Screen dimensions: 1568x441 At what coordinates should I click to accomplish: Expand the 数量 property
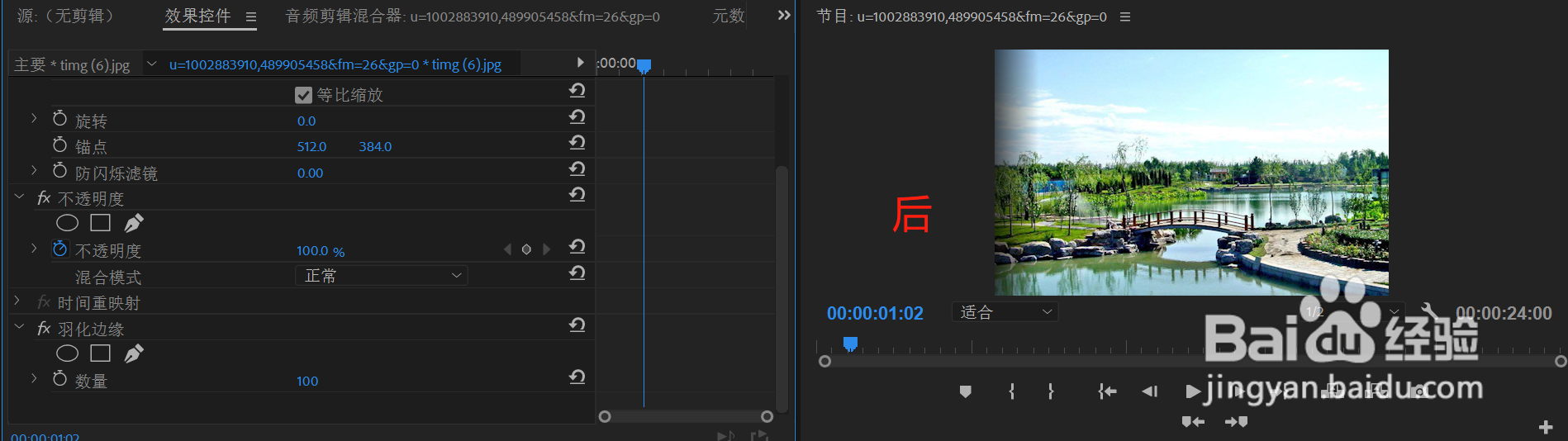pyautogui.click(x=34, y=379)
